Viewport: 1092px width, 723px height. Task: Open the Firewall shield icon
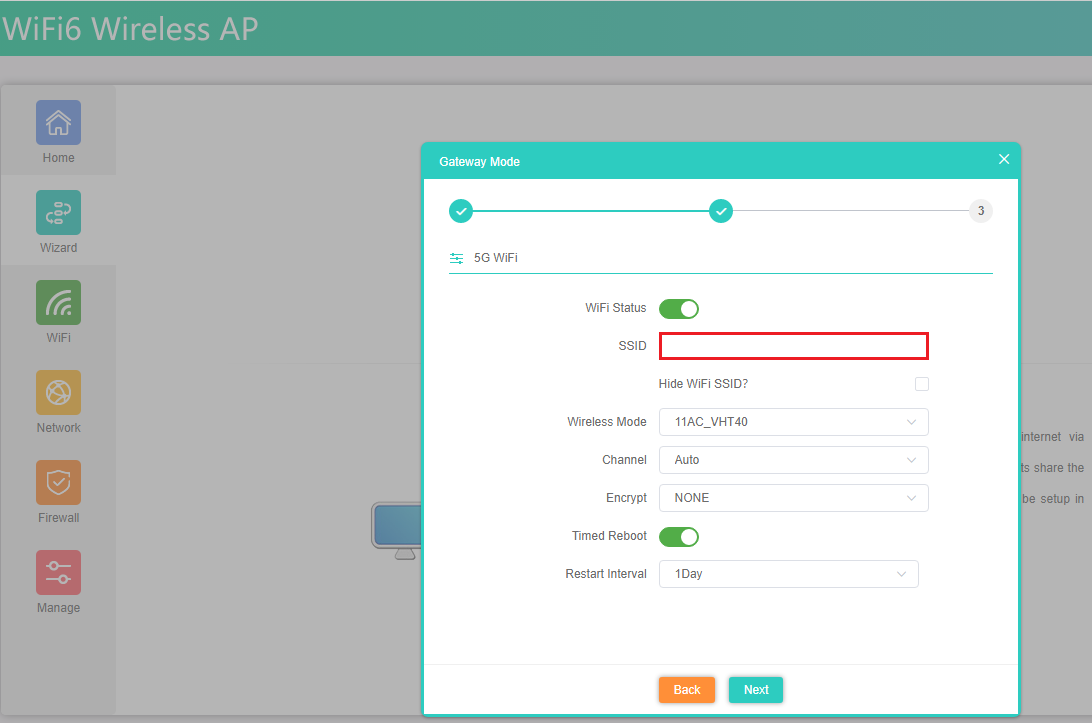[x=58, y=483]
